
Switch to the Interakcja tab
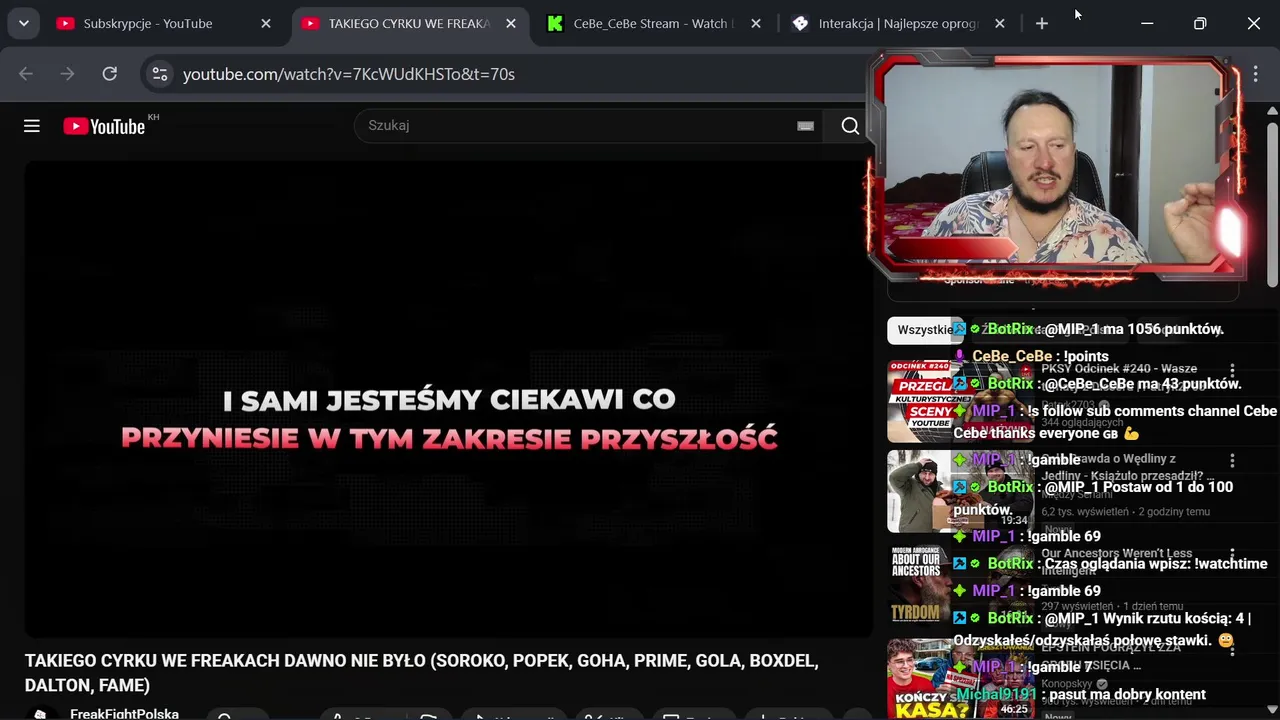[897, 23]
